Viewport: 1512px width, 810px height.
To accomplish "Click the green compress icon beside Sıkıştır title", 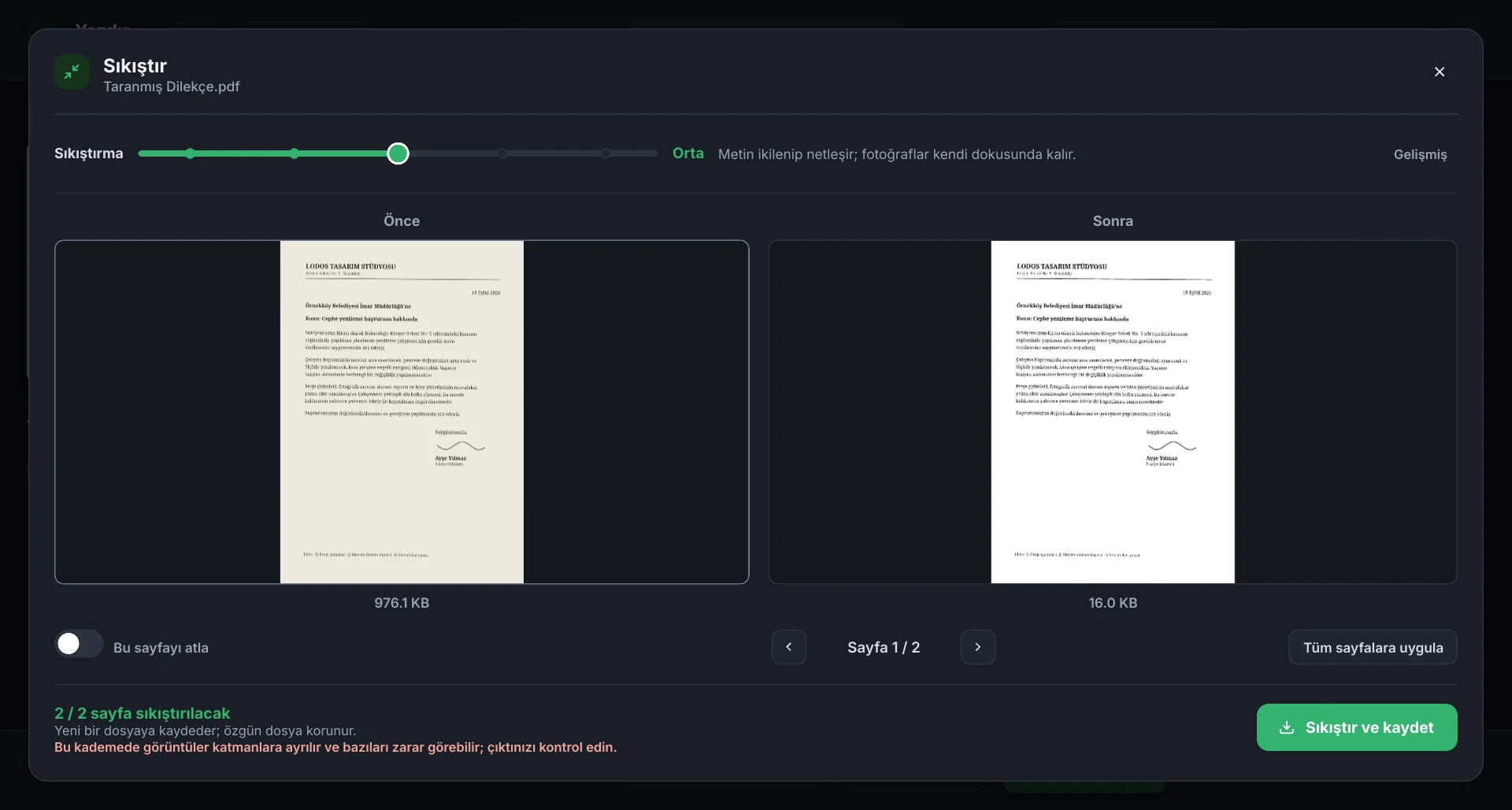I will [72, 72].
